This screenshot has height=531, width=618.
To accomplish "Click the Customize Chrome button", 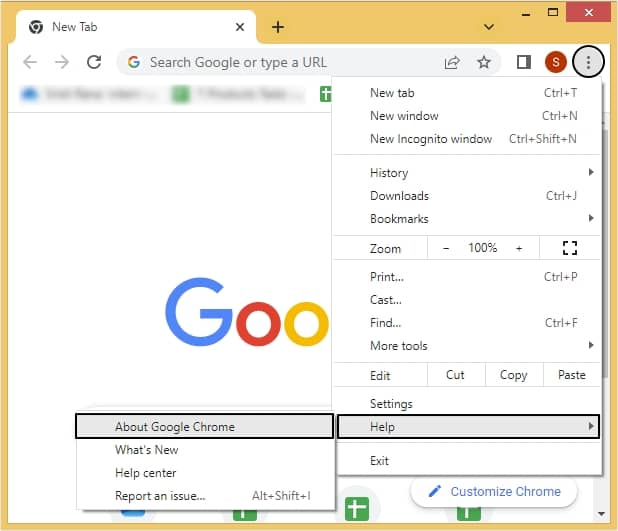I will pyautogui.click(x=494, y=492).
